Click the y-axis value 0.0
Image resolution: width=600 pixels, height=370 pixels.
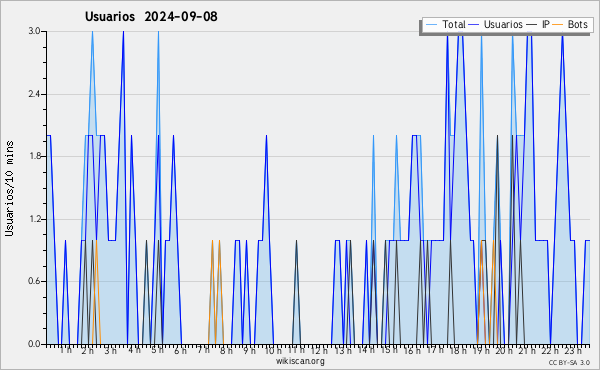tap(34, 344)
